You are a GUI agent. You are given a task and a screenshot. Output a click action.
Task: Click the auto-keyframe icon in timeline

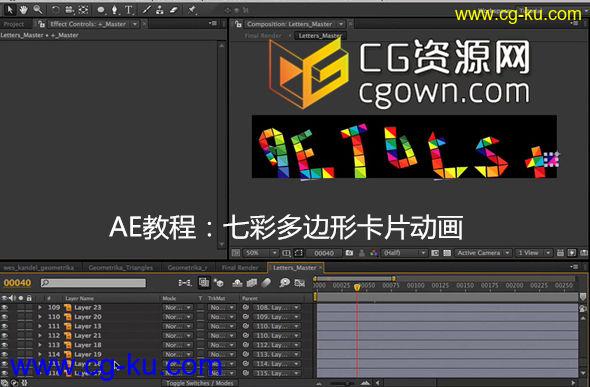(299, 282)
